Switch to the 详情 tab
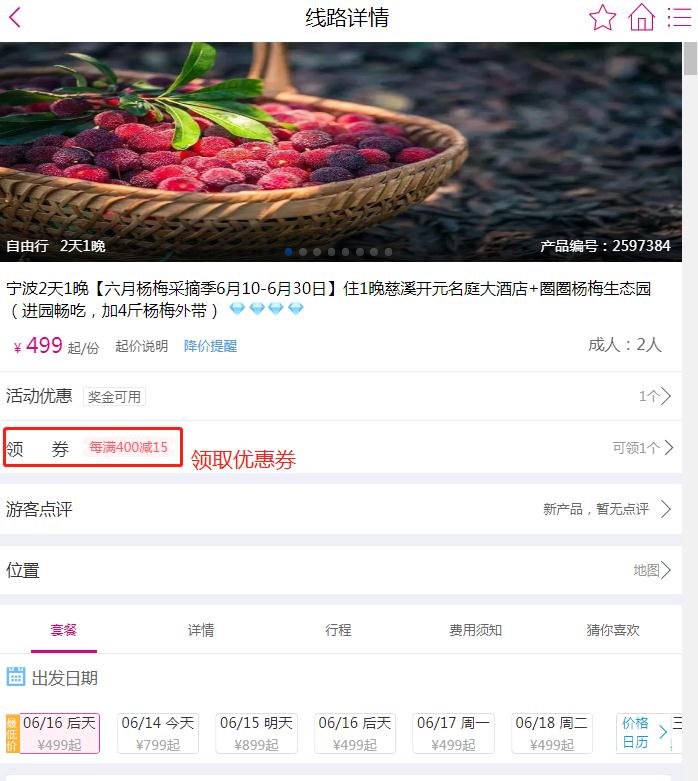The image size is (698, 781). [201, 630]
